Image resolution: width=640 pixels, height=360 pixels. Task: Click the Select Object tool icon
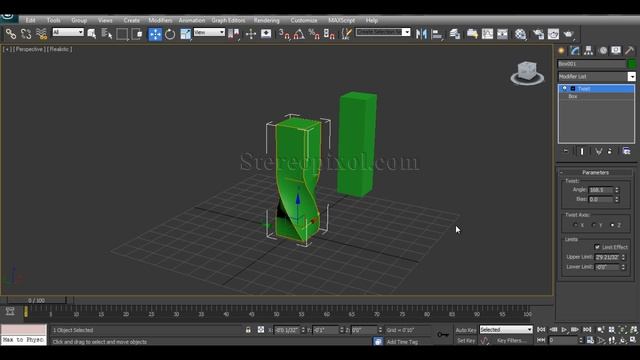tap(92, 34)
